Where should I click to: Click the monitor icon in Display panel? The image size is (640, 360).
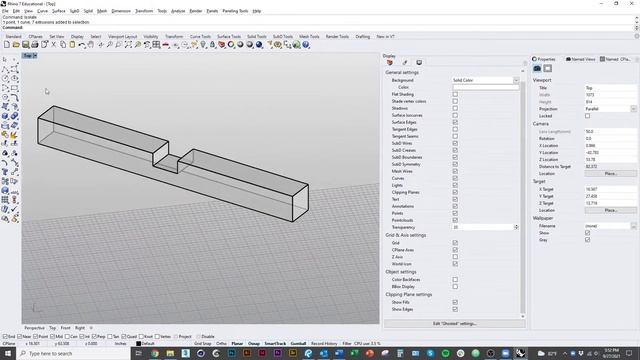pyautogui.click(x=419, y=62)
